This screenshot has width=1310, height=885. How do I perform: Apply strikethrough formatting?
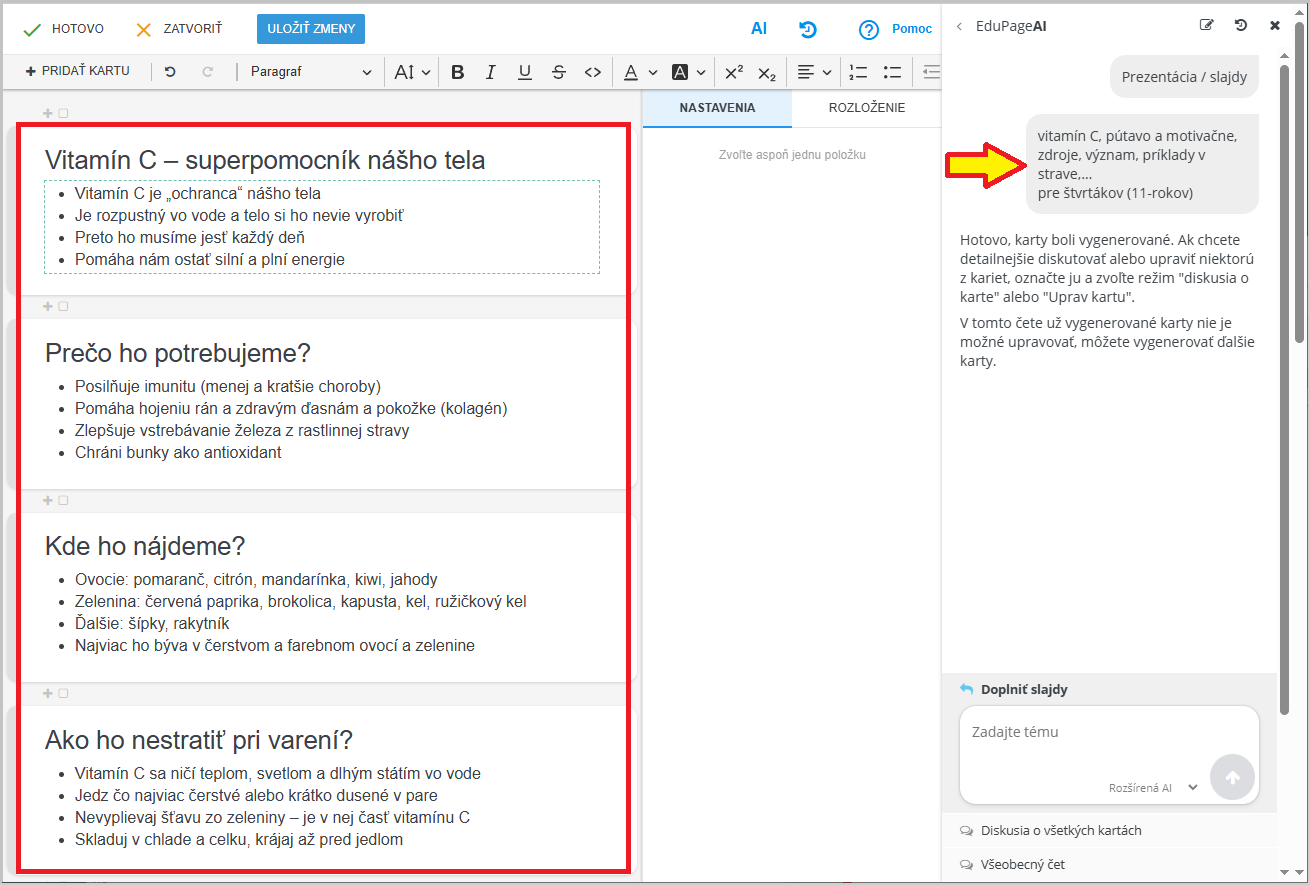(x=559, y=72)
